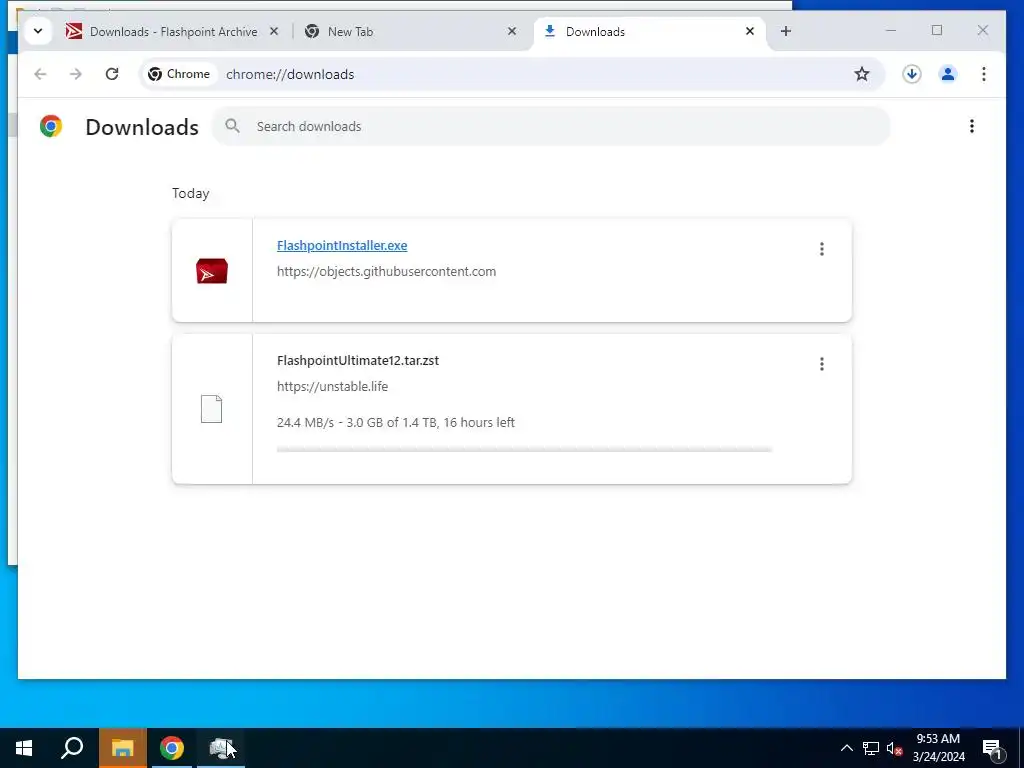Maximize the Chrome window
The image size is (1024, 768).
pos(937,31)
